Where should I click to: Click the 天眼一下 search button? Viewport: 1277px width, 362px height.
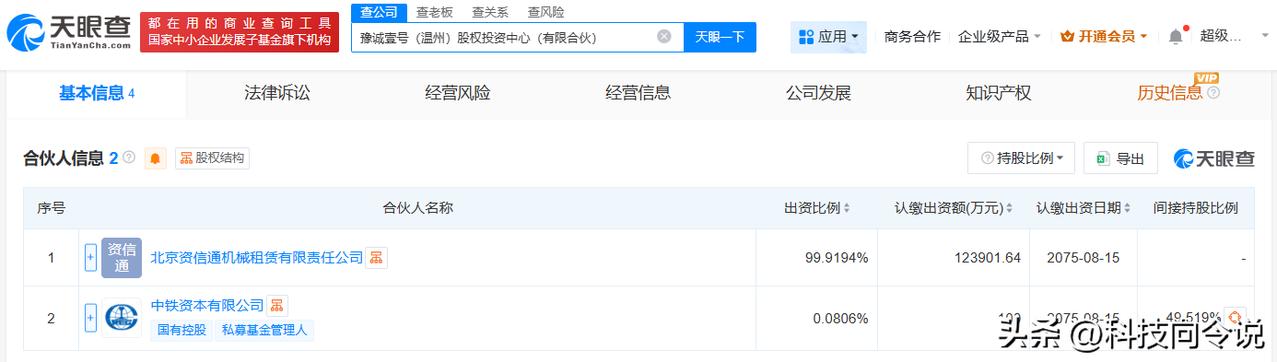720,37
